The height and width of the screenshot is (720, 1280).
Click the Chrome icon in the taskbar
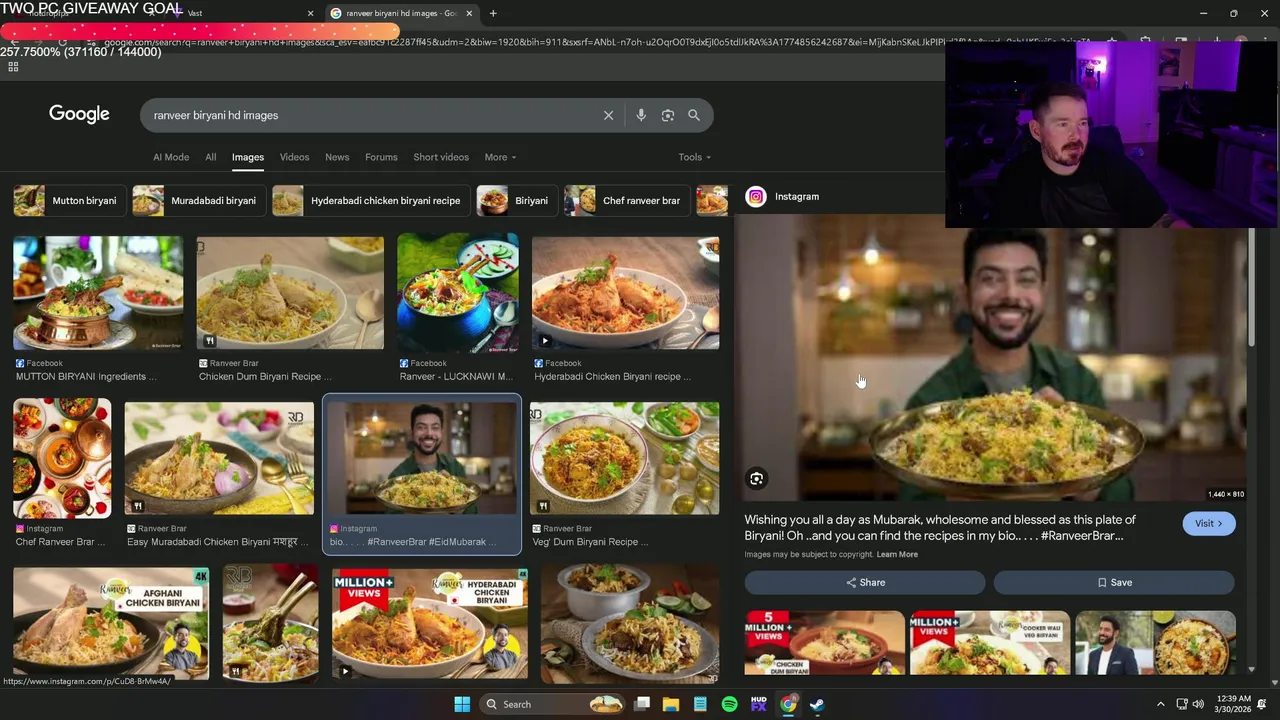click(x=788, y=704)
